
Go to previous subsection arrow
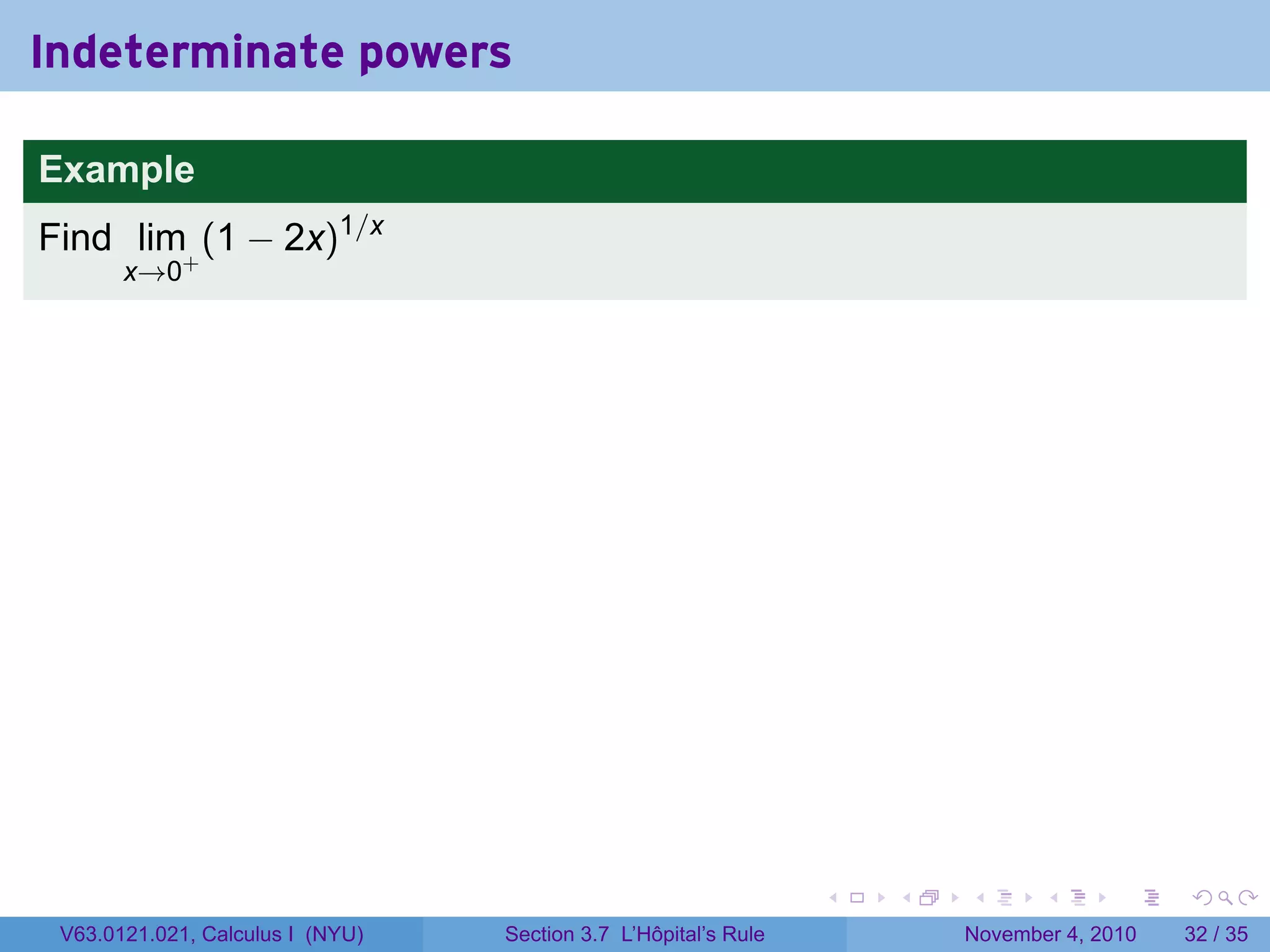tap(980, 897)
